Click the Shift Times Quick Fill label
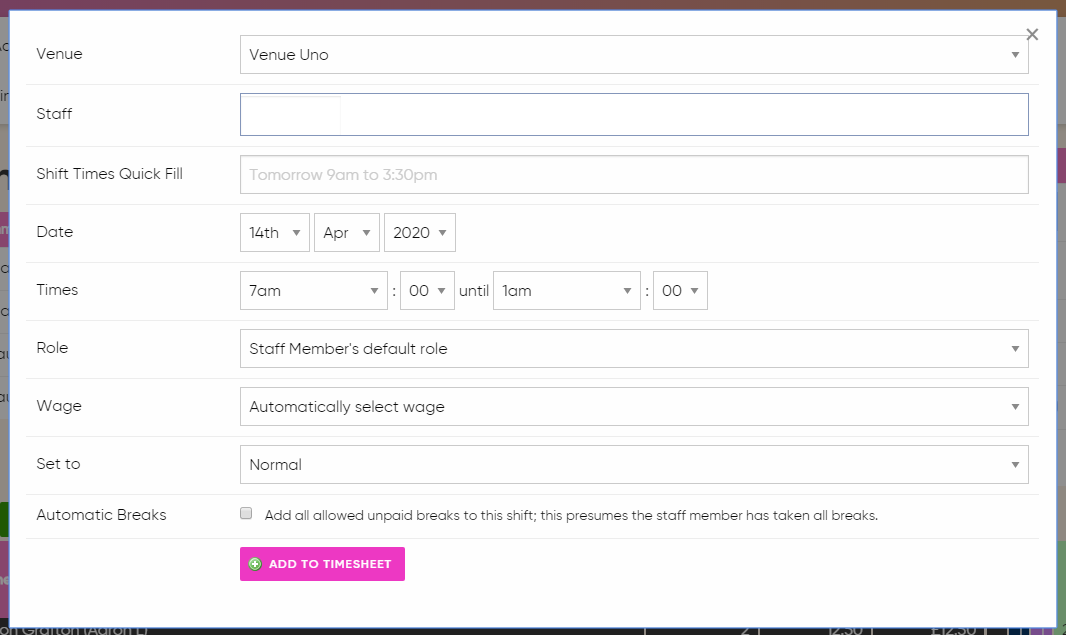Viewport: 1066px width, 635px height. click(109, 174)
